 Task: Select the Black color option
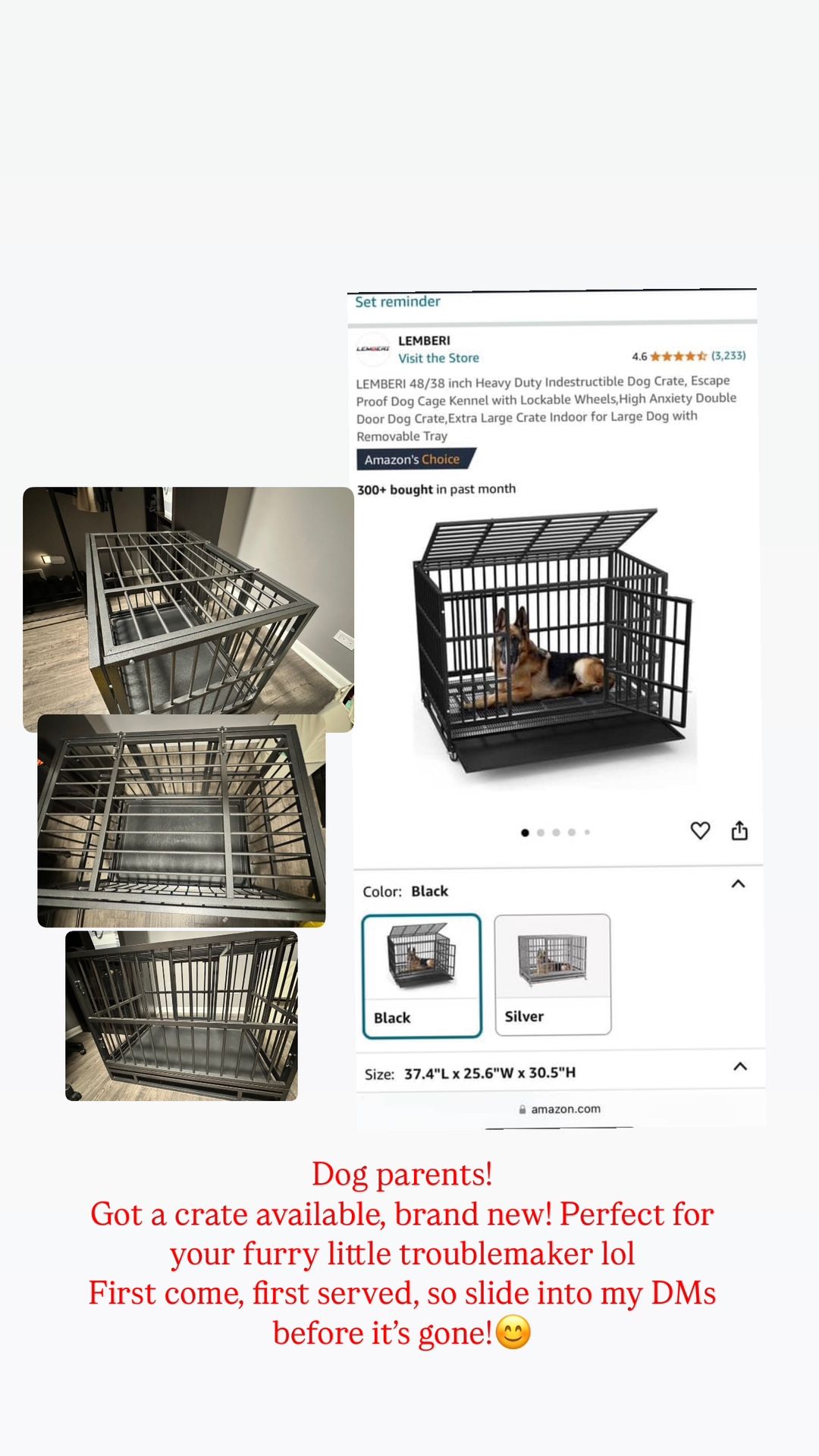(422, 975)
